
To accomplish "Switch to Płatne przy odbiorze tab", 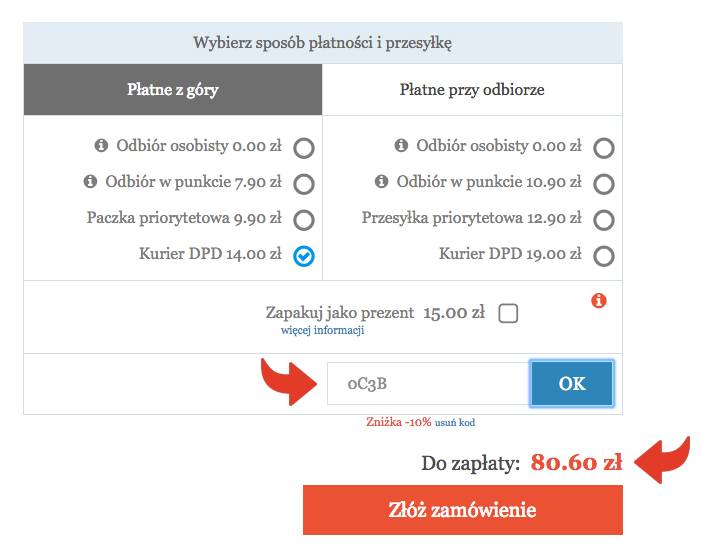I will point(472,90).
